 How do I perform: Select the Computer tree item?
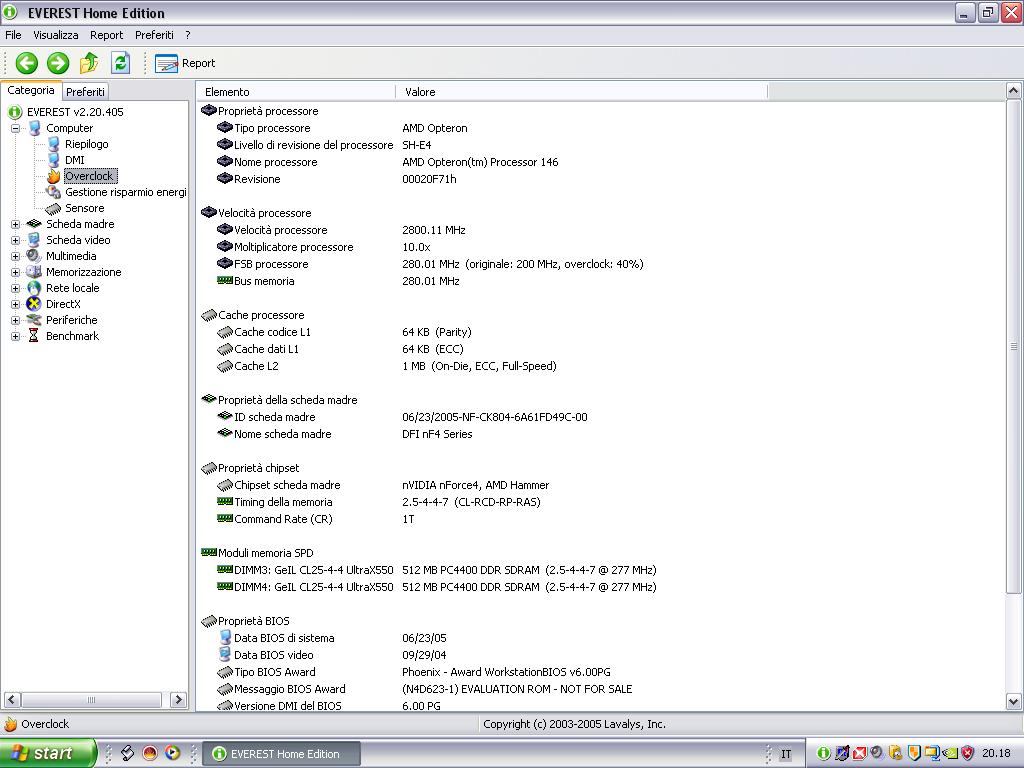(69, 128)
